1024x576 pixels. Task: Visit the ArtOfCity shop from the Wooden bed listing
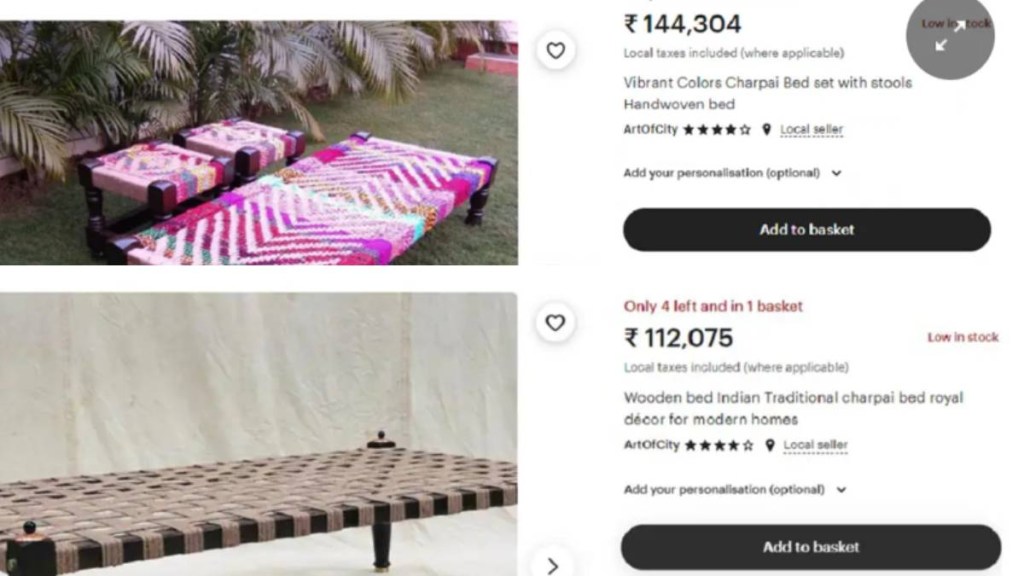tap(651, 445)
